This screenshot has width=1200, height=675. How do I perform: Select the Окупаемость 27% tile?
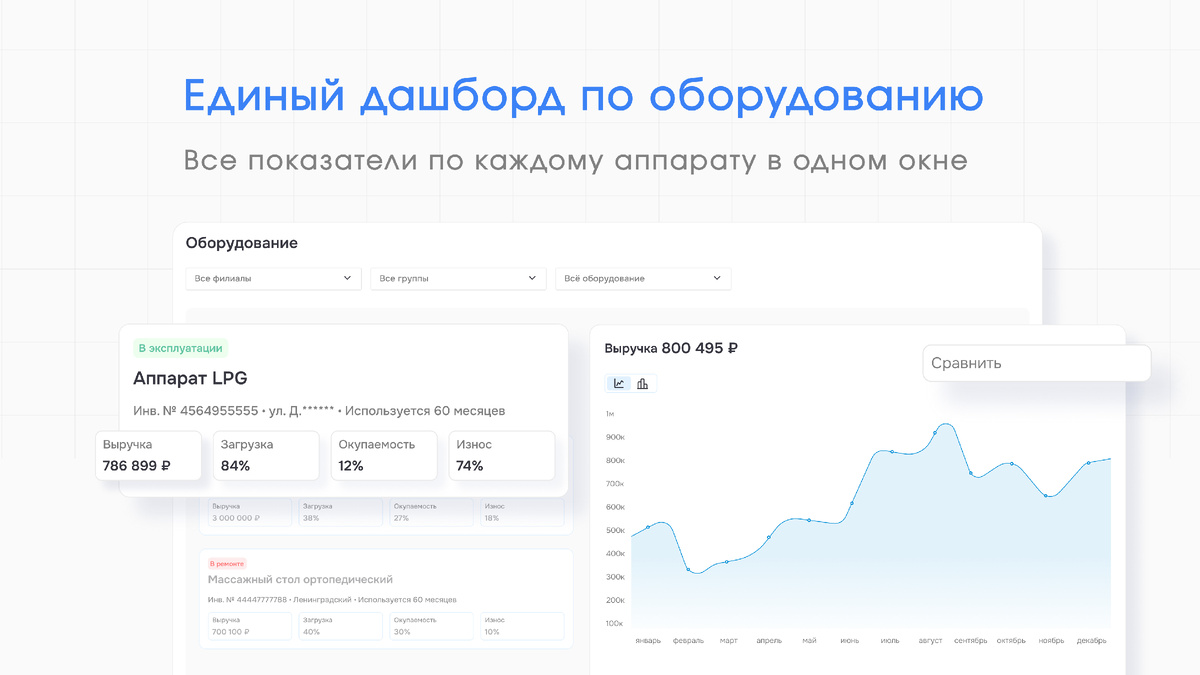click(431, 512)
